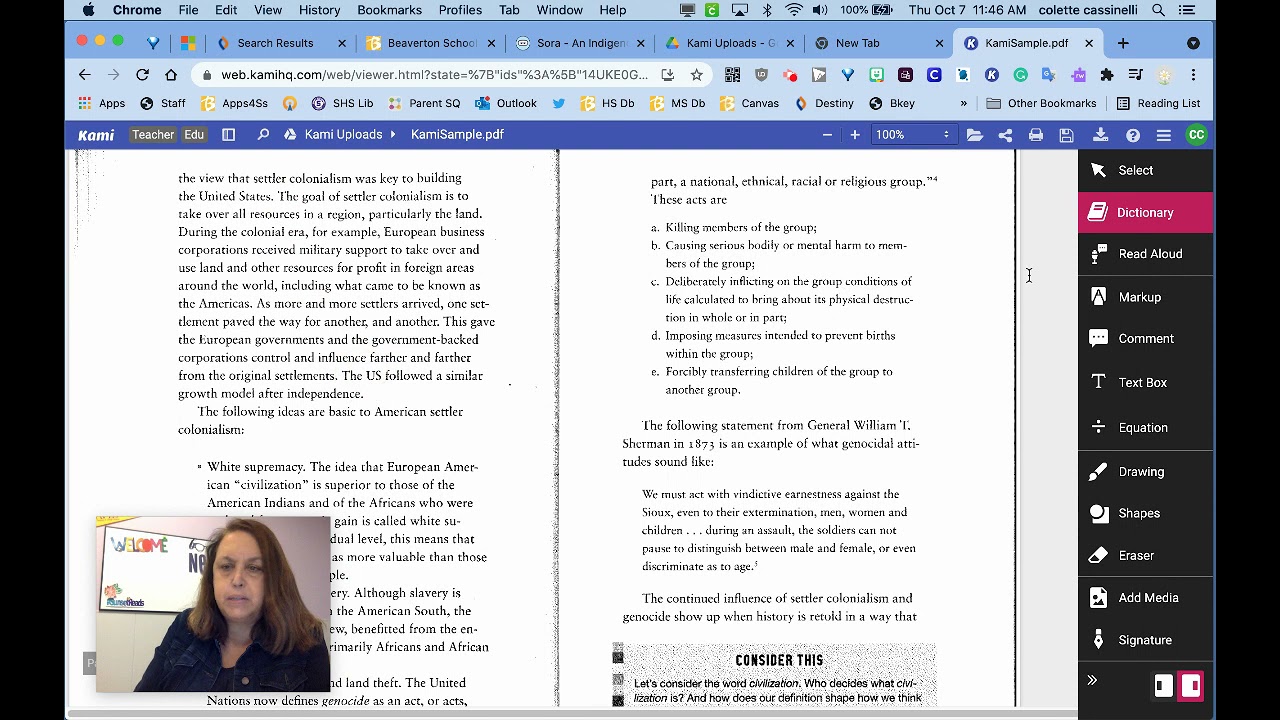Open the CC user profile avatar
The width and height of the screenshot is (1280, 720).
pyautogui.click(x=1196, y=134)
